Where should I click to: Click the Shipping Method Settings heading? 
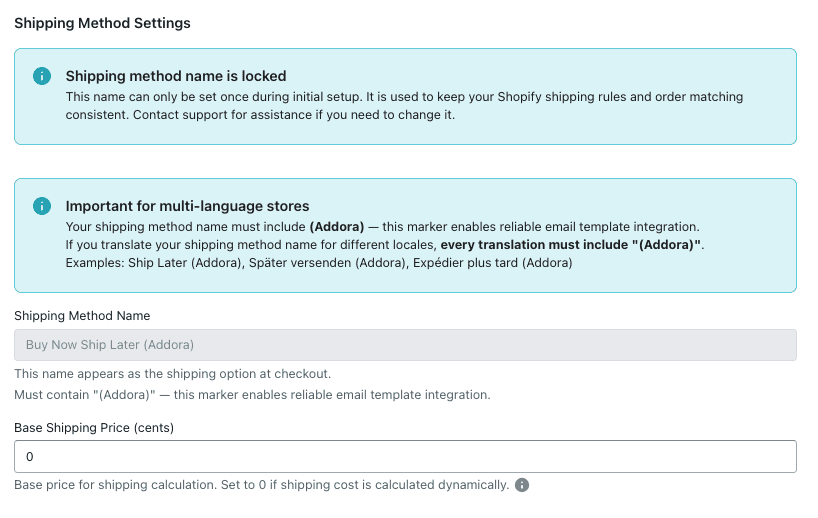click(x=102, y=23)
